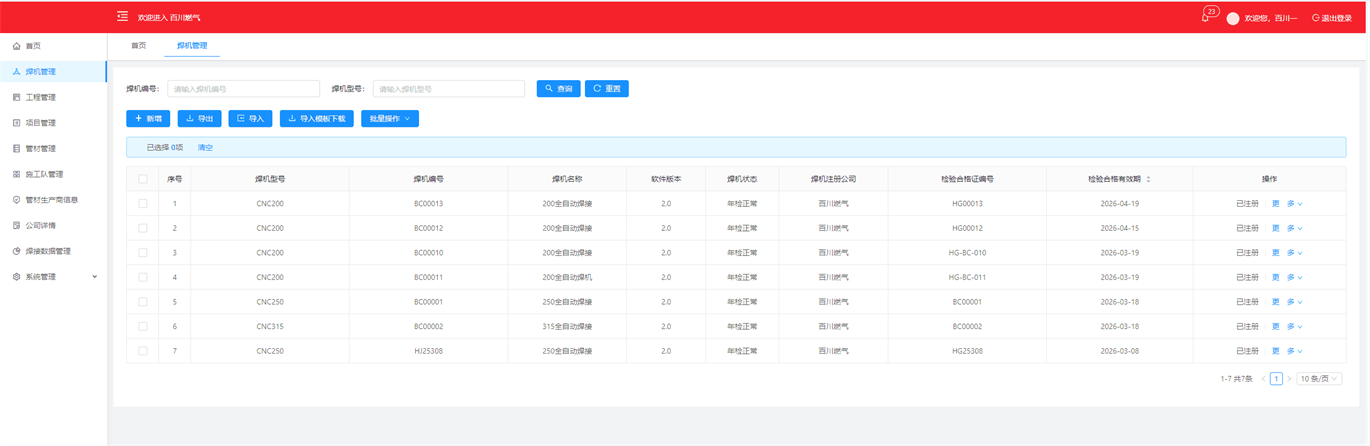Screen dimensions: 1370x446
Task: Click the 更 link in the BC00011 row
Action: [x=1276, y=277]
